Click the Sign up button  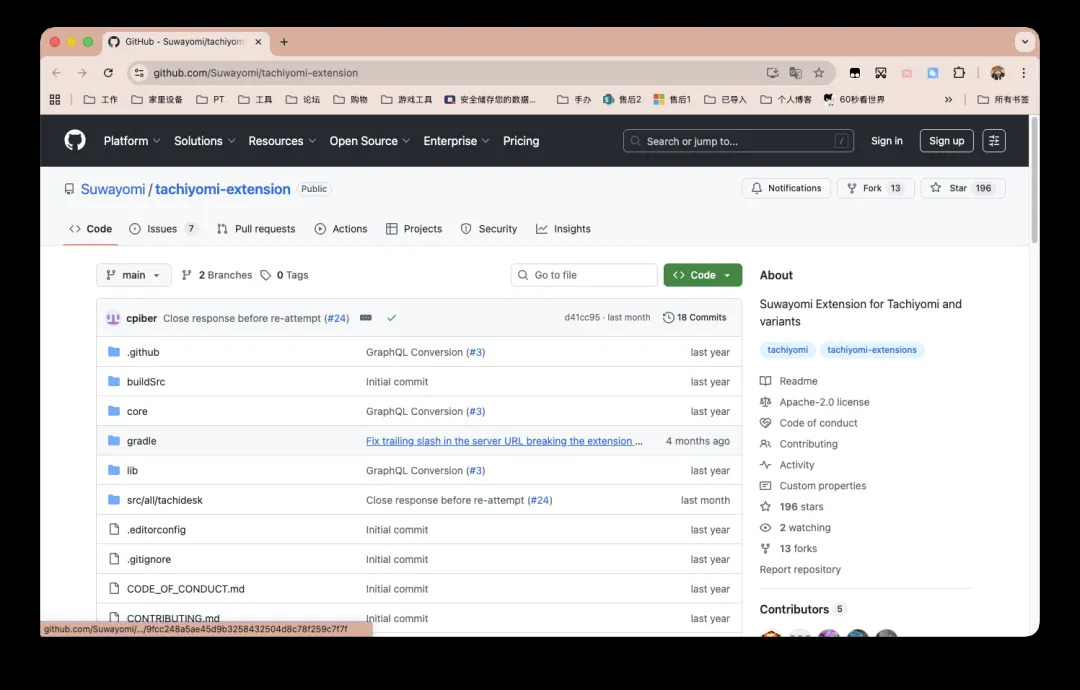pos(946,141)
